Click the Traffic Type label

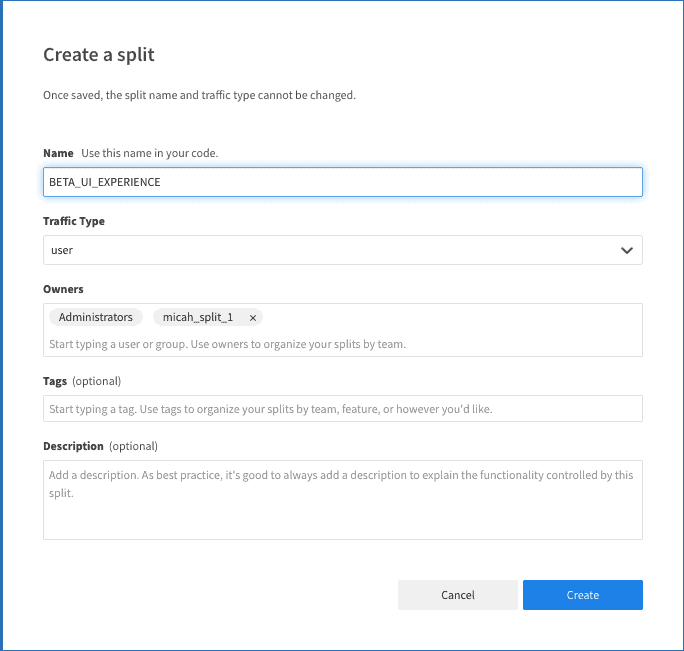[x=74, y=221]
